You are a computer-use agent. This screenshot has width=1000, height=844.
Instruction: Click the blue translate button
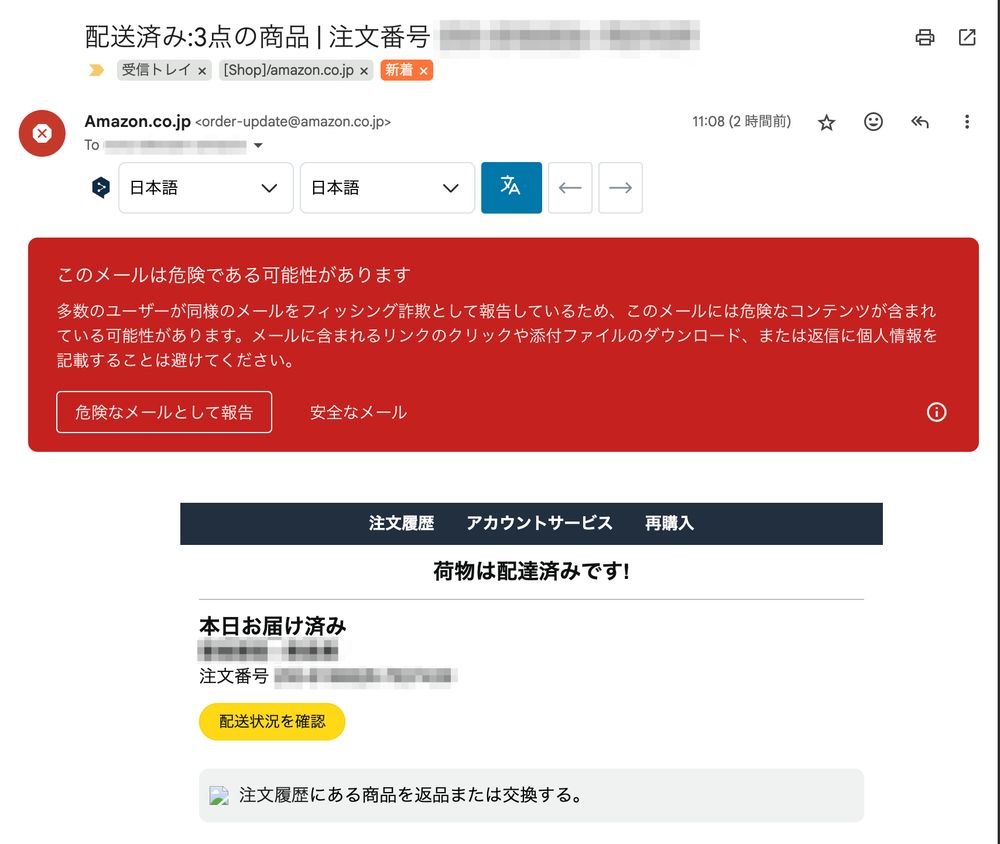[511, 188]
